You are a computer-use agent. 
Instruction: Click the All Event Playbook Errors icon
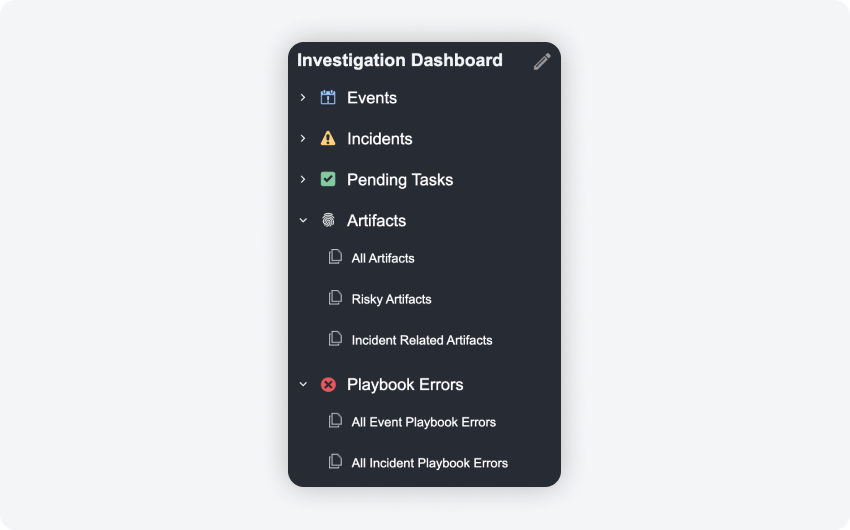335,421
